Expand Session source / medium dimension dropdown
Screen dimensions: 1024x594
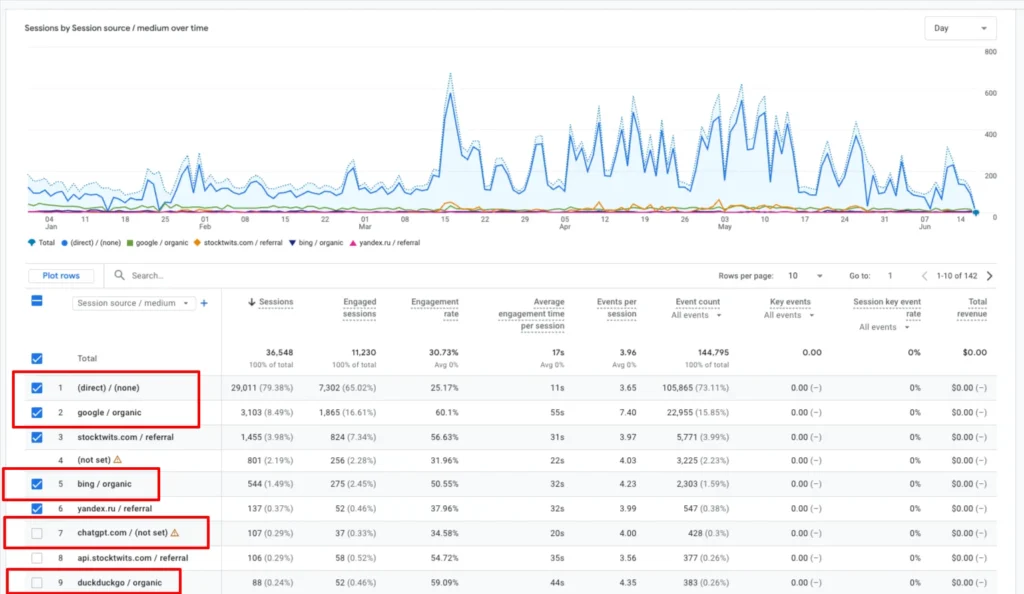tap(133, 303)
